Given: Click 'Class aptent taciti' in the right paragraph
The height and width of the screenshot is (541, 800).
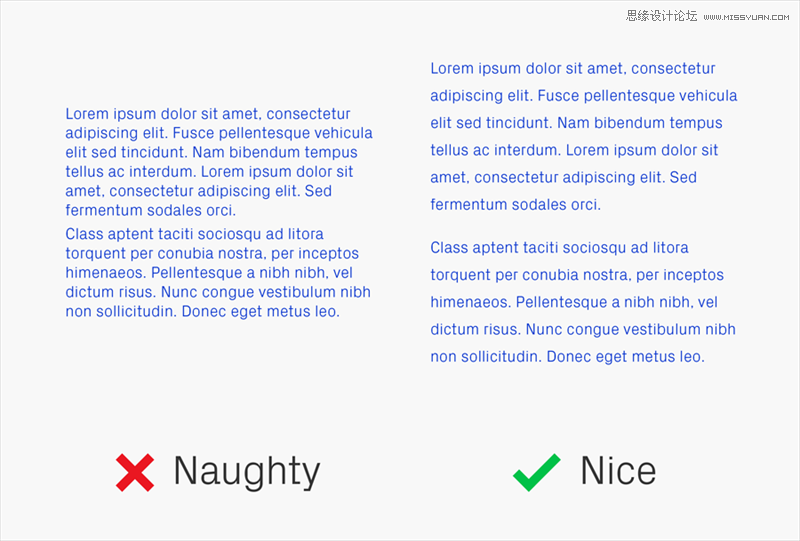Looking at the screenshot, I should click(494, 248).
